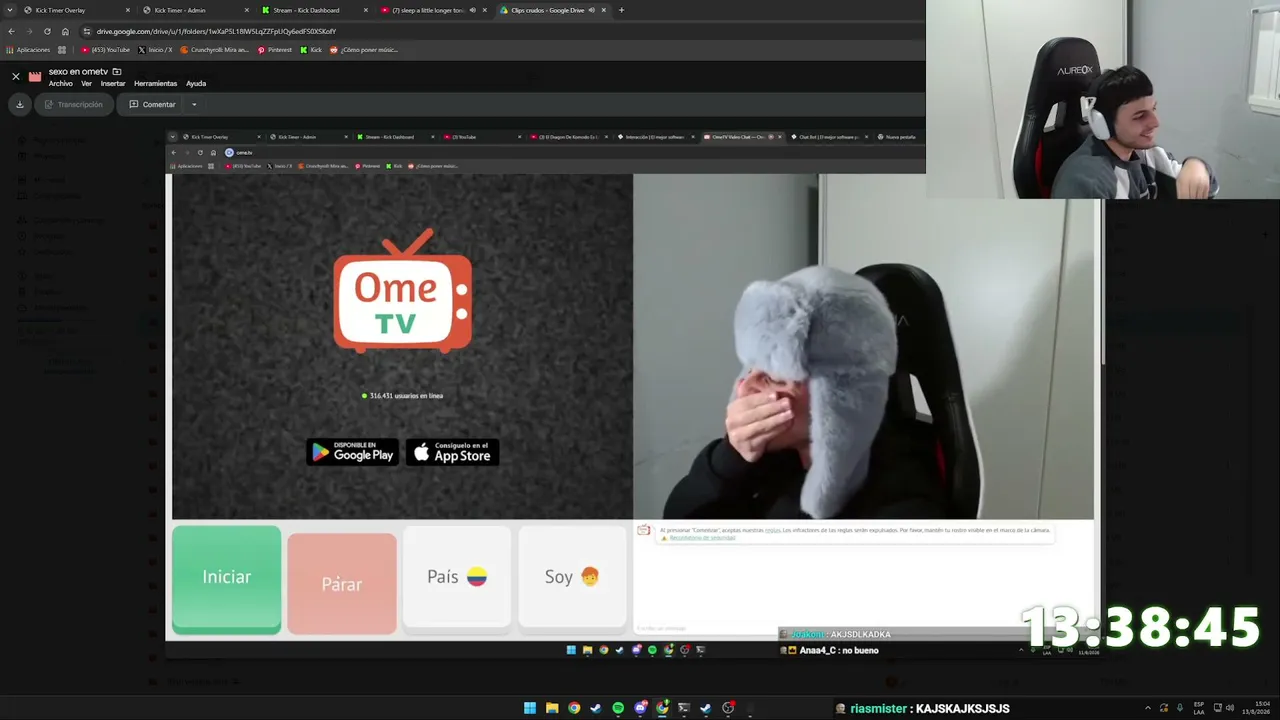Screen dimensions: 1280x720
Task: Open the tab search dropdown chevron
Action: coord(9,10)
